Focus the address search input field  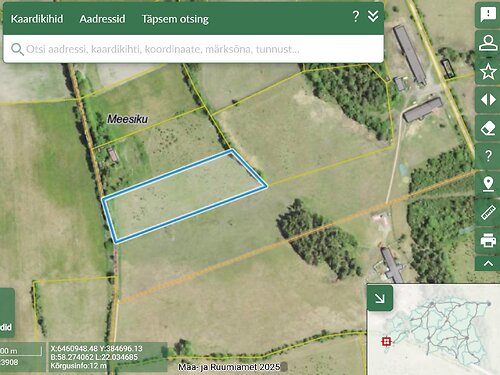click(193, 49)
